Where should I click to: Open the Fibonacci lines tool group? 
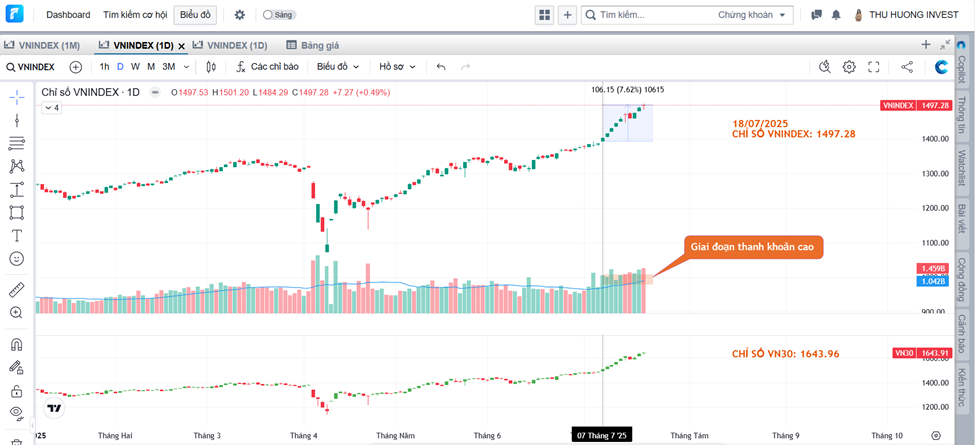(x=17, y=143)
